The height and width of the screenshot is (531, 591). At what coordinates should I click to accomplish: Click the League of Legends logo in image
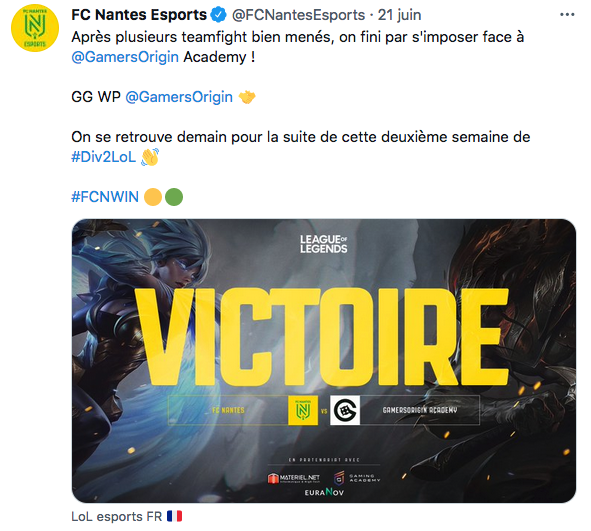(323, 244)
